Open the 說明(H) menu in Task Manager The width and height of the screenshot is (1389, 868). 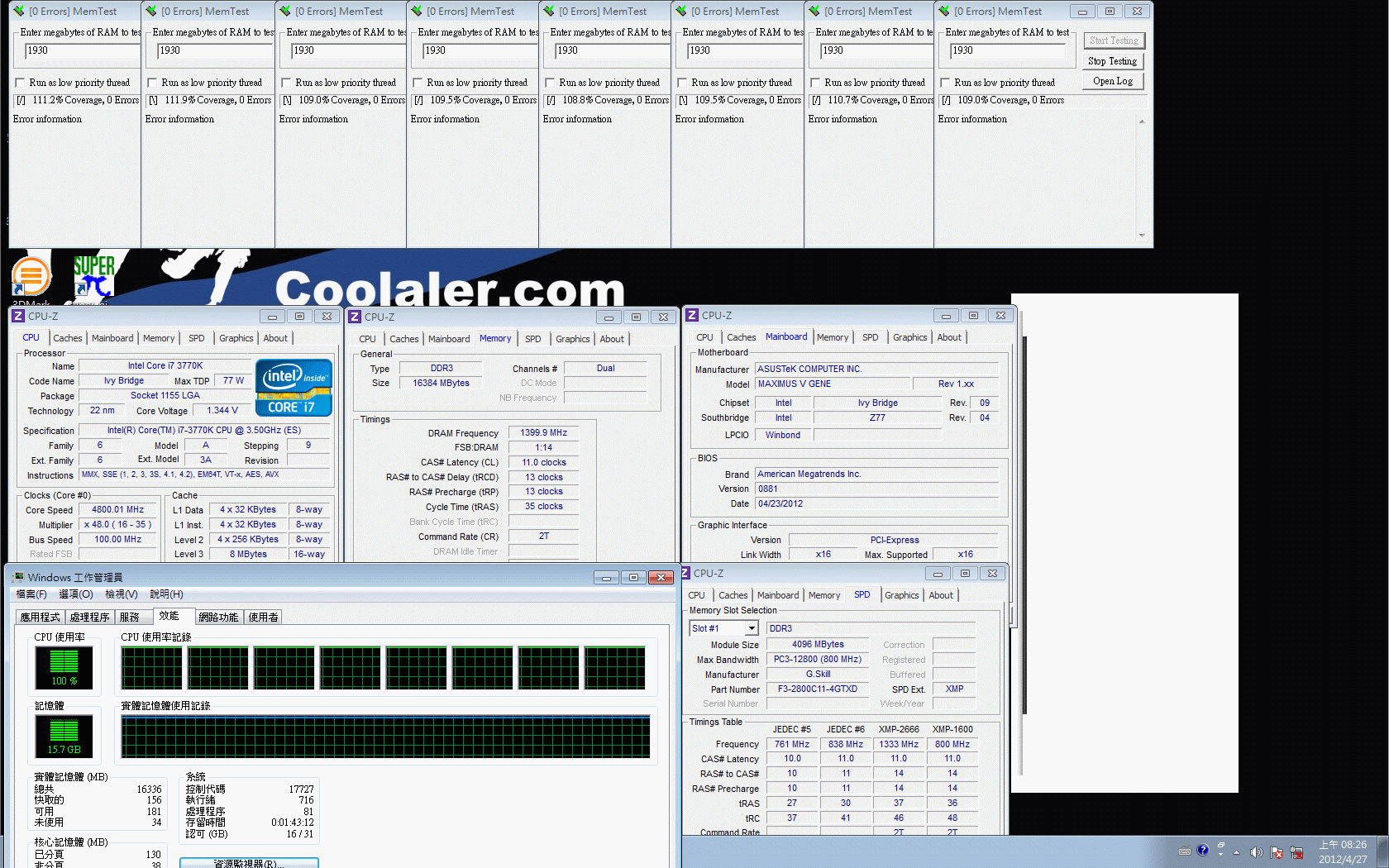[x=167, y=594]
